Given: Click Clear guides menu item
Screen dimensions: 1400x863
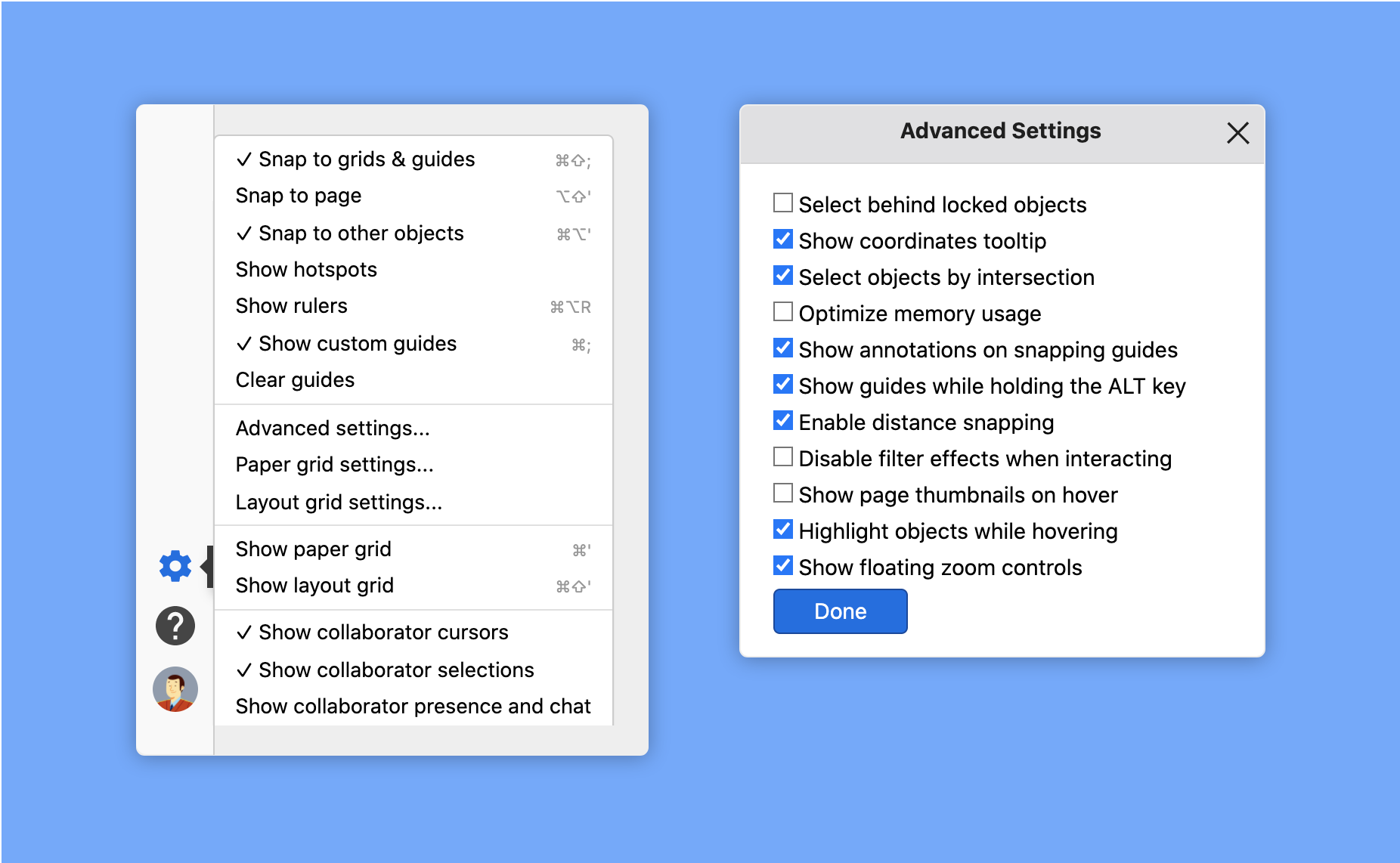Looking at the screenshot, I should tap(295, 380).
